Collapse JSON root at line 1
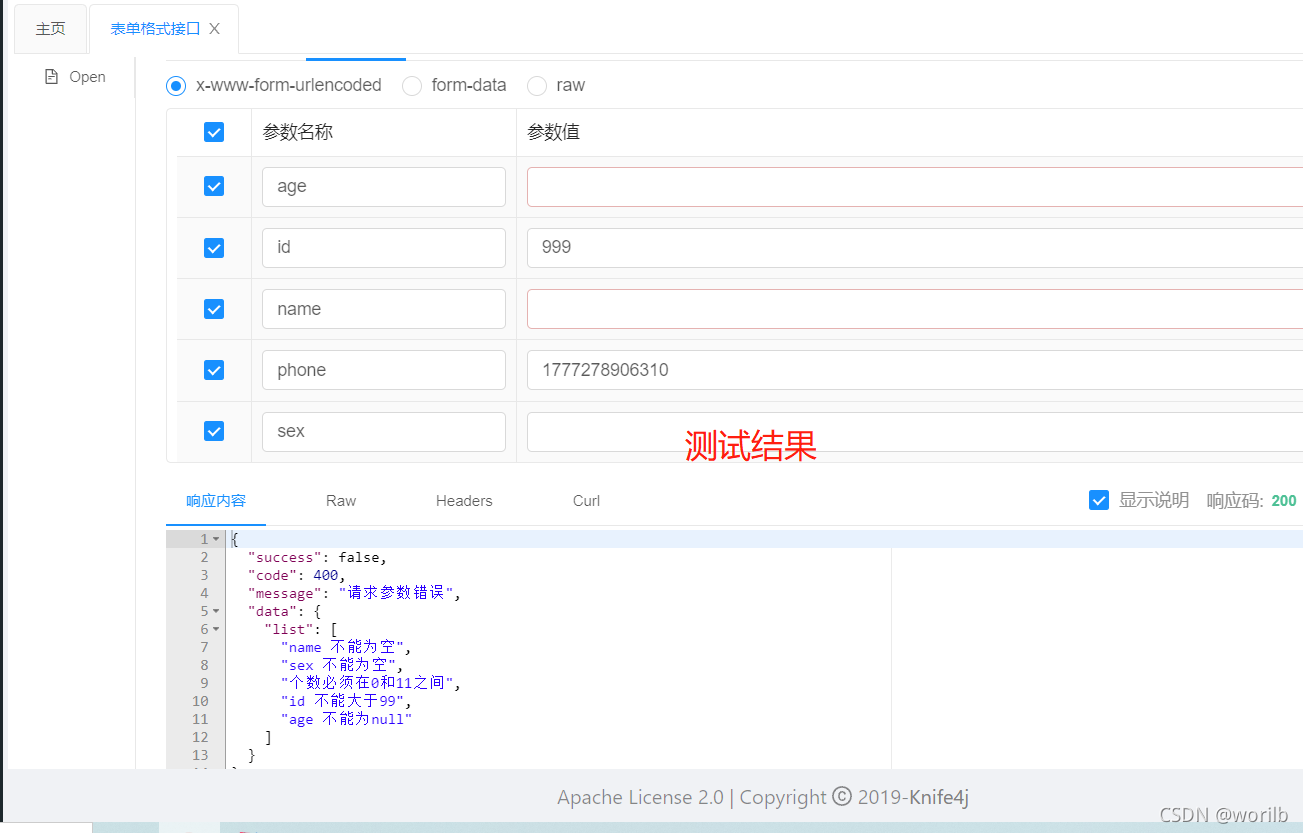This screenshot has width=1303, height=833. coord(216,539)
